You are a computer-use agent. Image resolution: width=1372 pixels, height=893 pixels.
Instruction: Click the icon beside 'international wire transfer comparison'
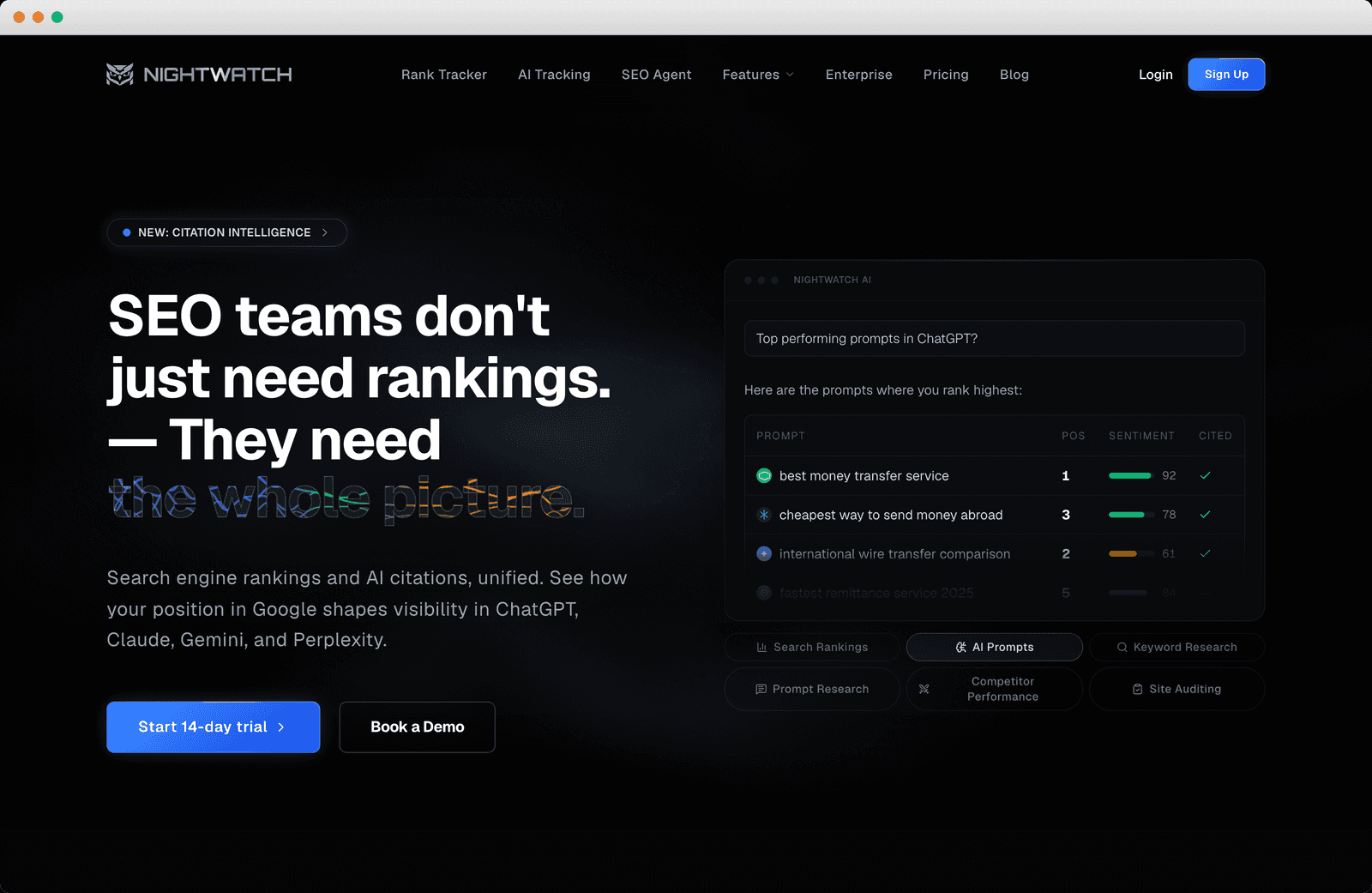pyautogui.click(x=764, y=554)
